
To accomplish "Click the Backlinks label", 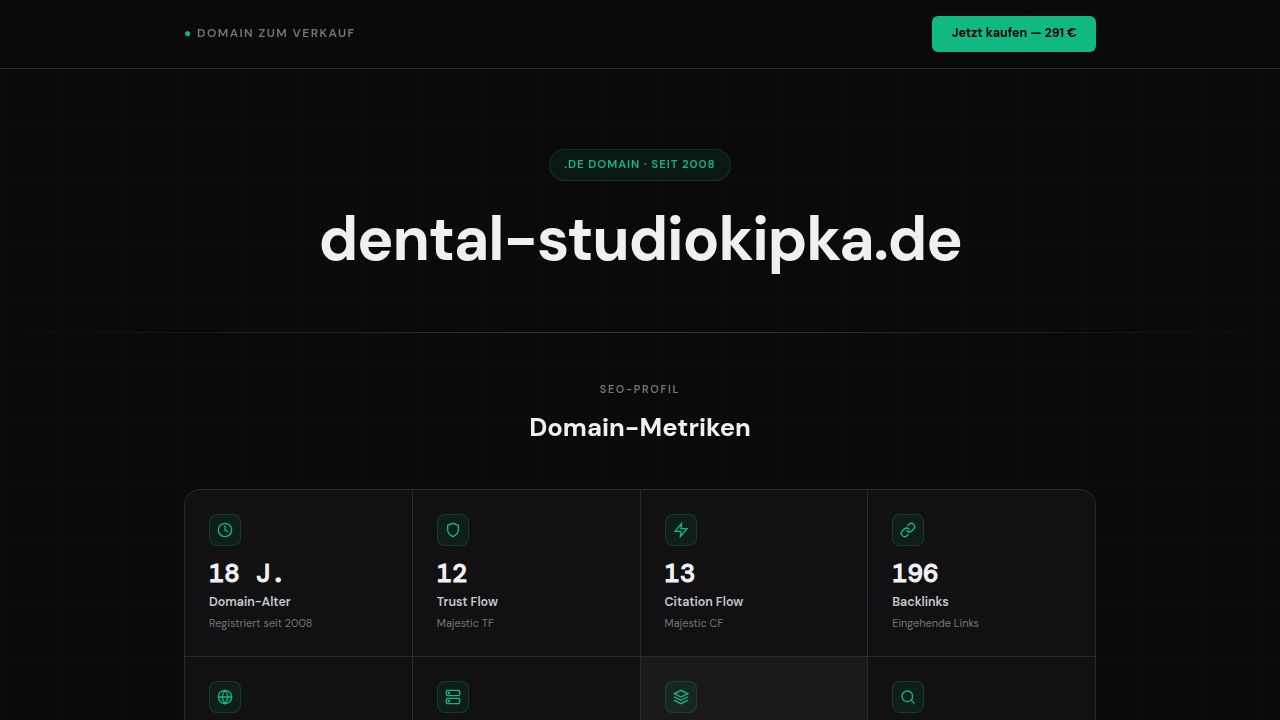I will pyautogui.click(x=920, y=601).
